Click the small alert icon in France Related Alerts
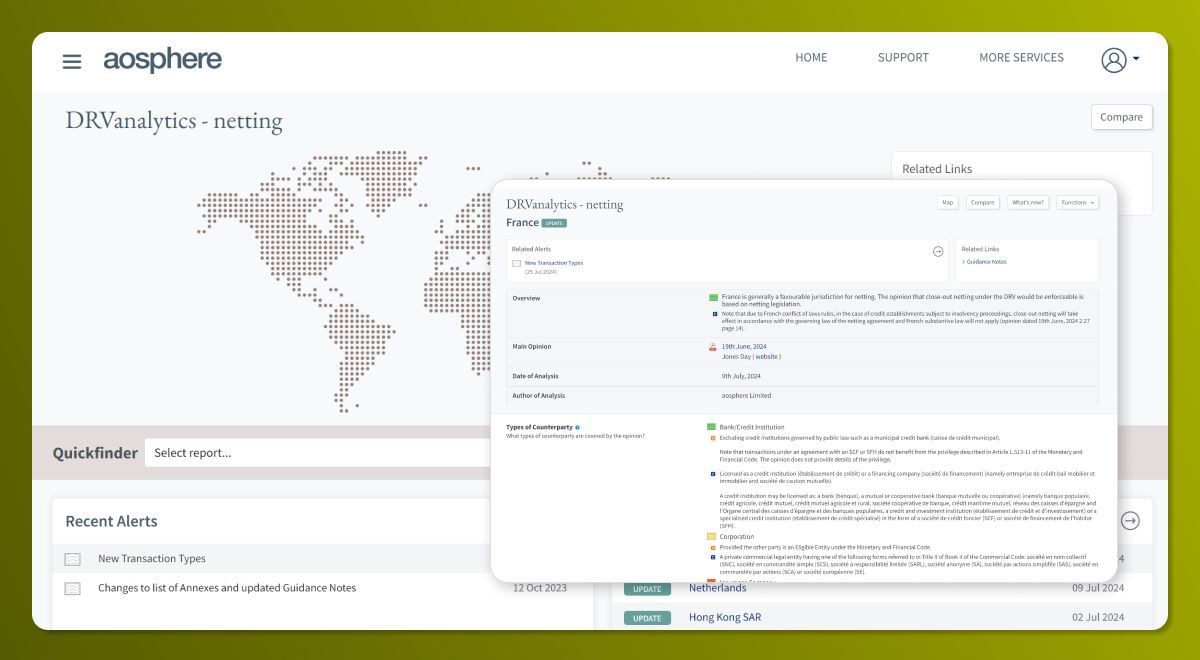1200x660 pixels. pos(516,264)
